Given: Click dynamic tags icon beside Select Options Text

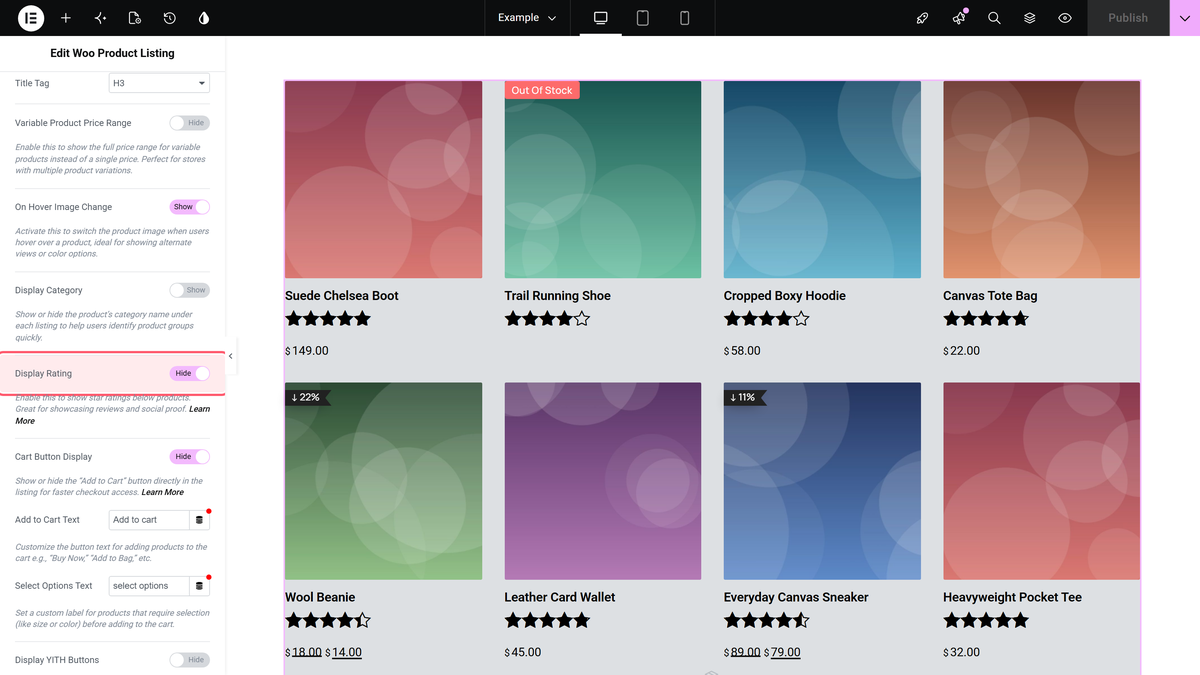Looking at the screenshot, I should (x=199, y=586).
